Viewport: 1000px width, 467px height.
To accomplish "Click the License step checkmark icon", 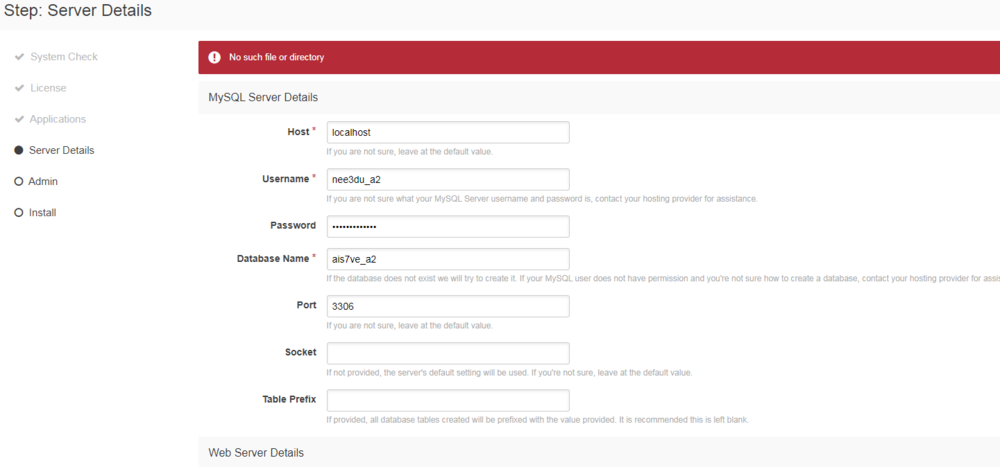I will (x=19, y=88).
